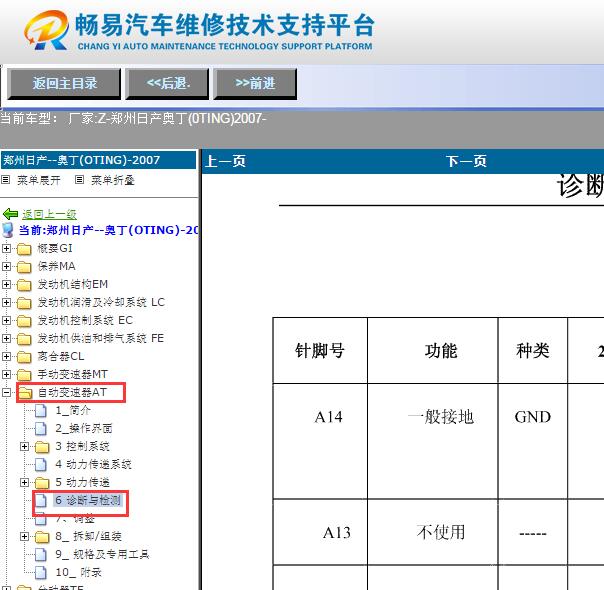This screenshot has height=590, width=604.
Task: Click the folder icon for 5 动力传递
Action: [42, 483]
